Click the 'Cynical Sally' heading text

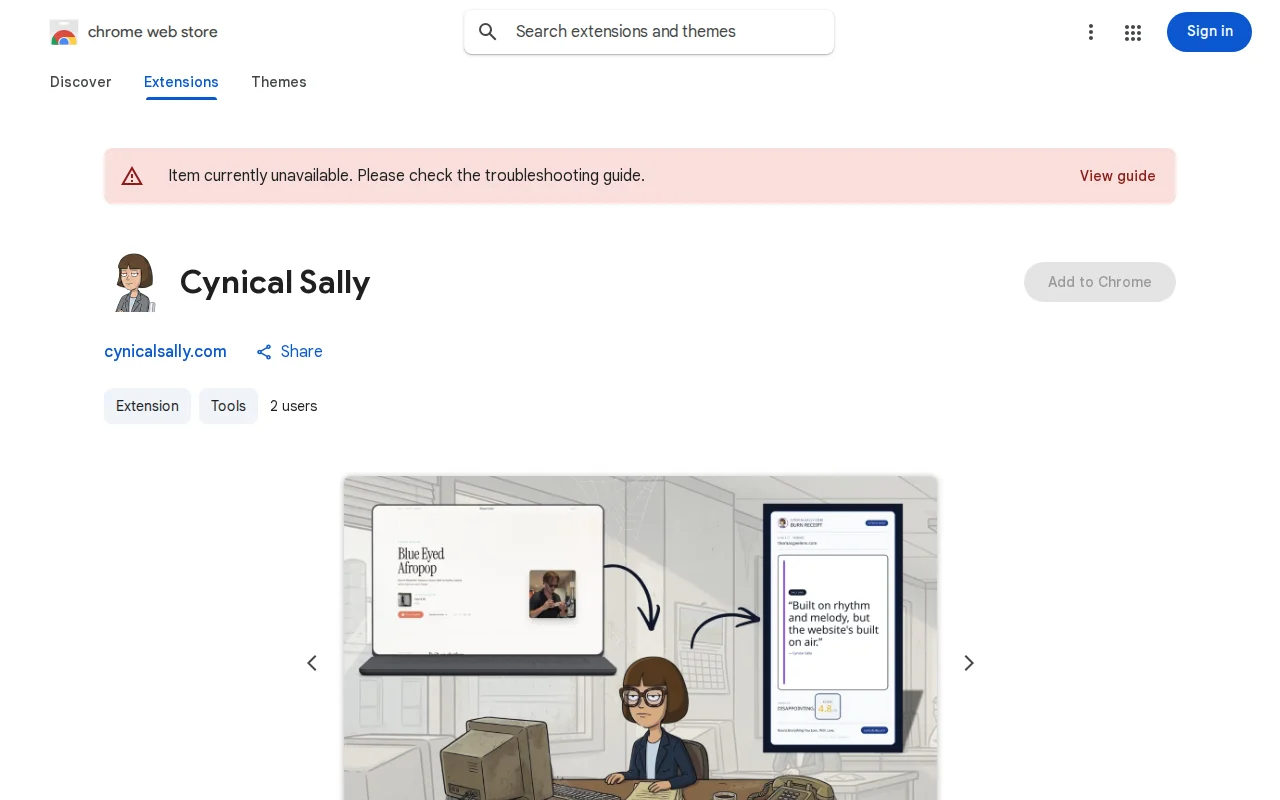pyautogui.click(x=275, y=282)
